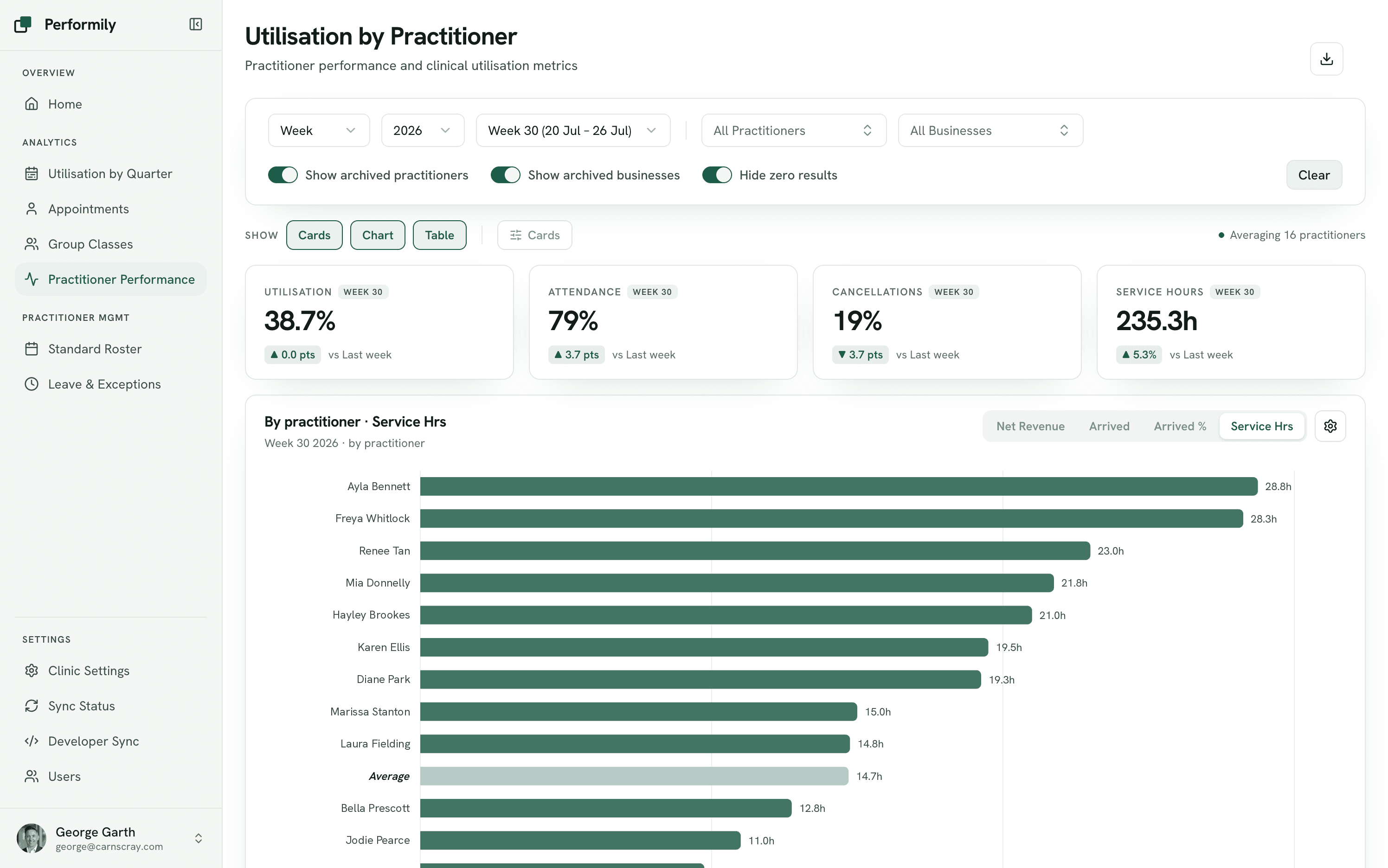Click Ayla Bennett's service hours bar
The image size is (1388, 868).
tap(838, 486)
